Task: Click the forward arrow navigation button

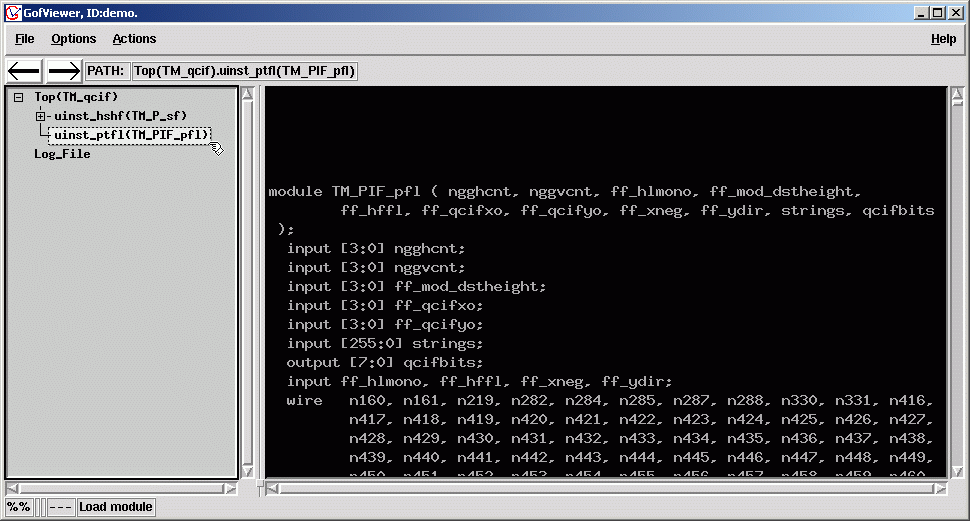Action: (64, 71)
